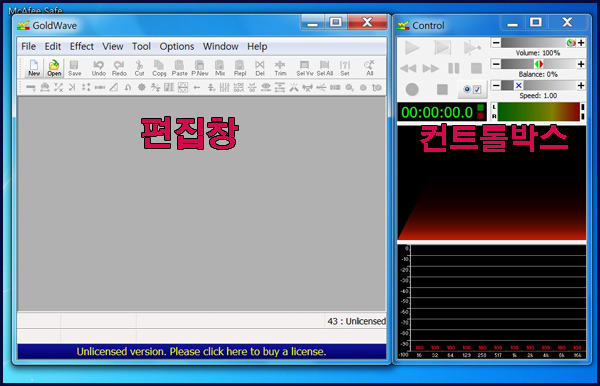
Task: Decrease balance with the minus button
Action: pyautogui.click(x=496, y=64)
